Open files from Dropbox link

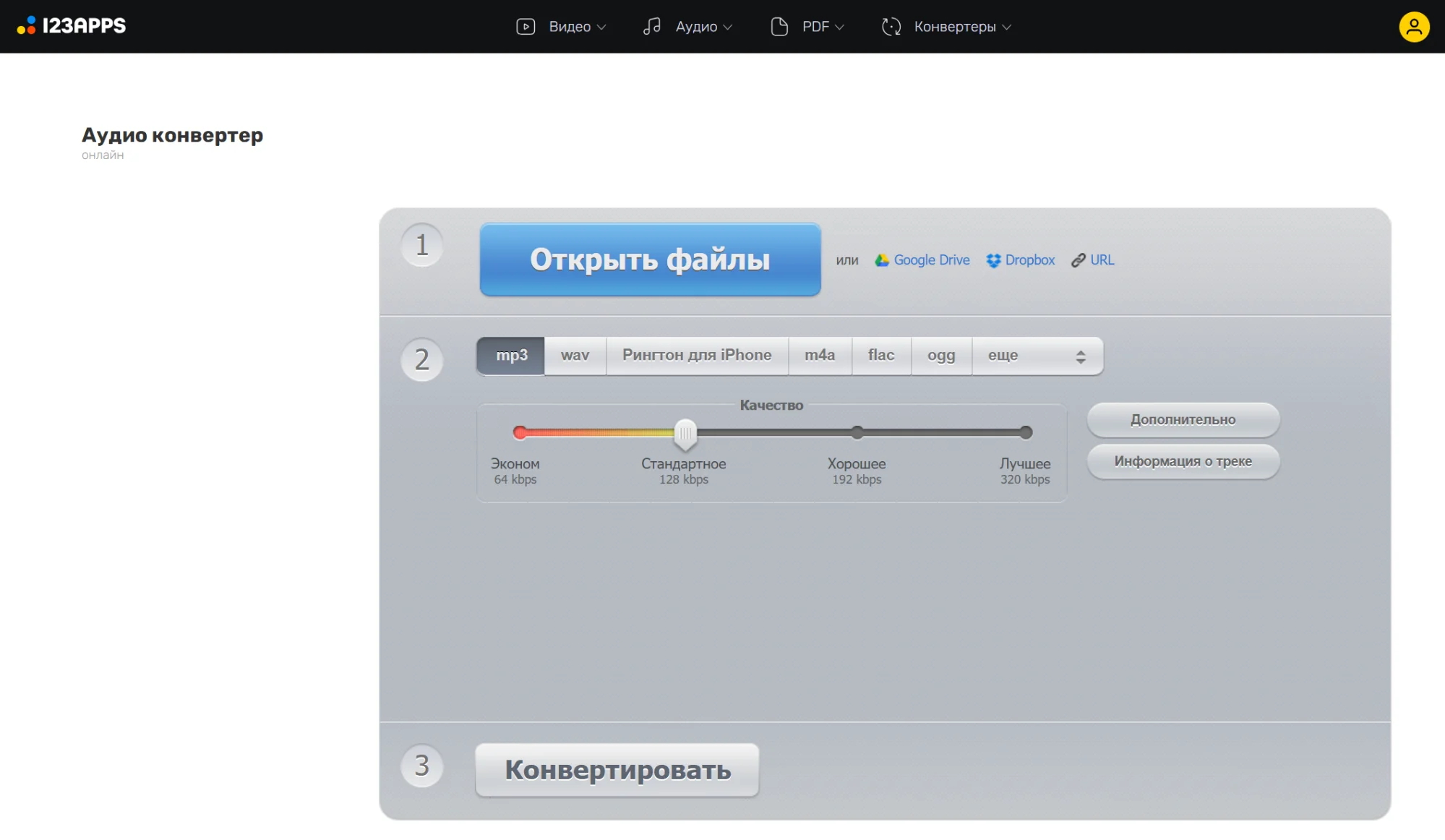click(1029, 260)
